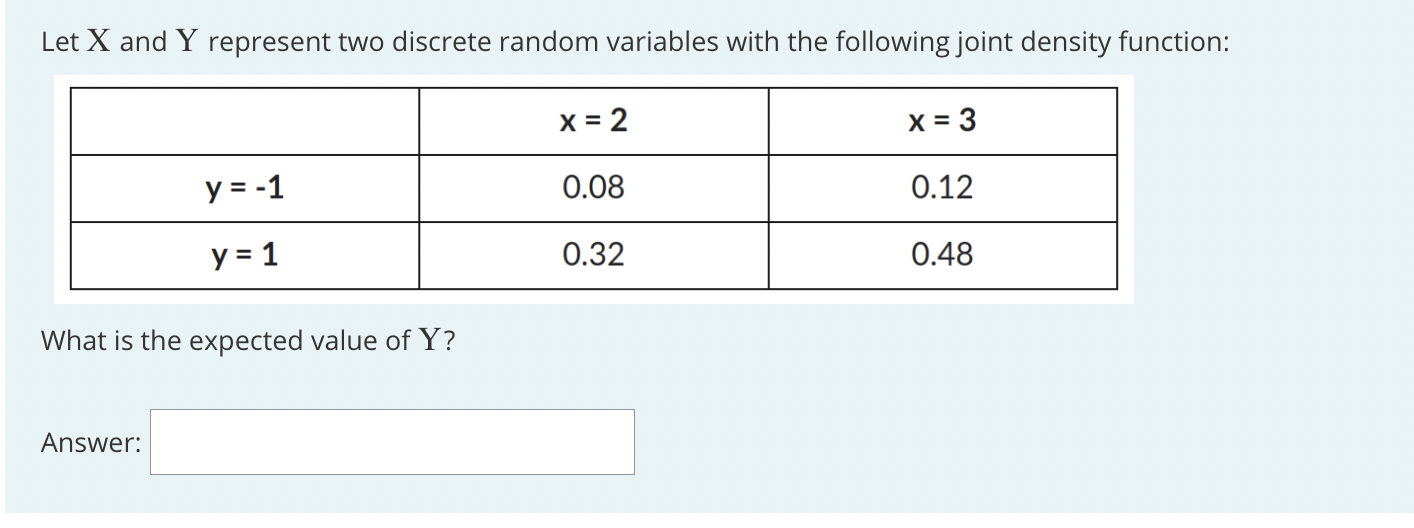Image resolution: width=1414 pixels, height=528 pixels.
Task: Select the y = 1 row label
Action: (245, 256)
